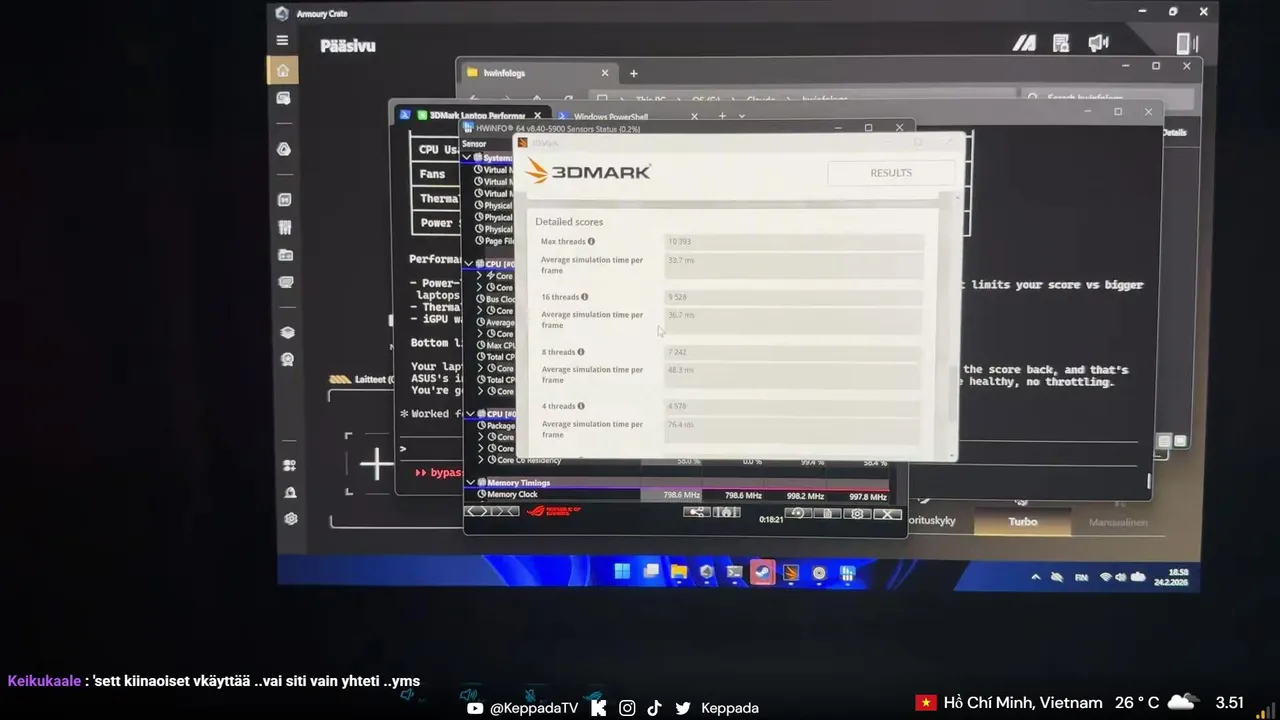The image size is (1280, 720).
Task: Click the info icon next to 16 threads
Action: pyautogui.click(x=585, y=297)
